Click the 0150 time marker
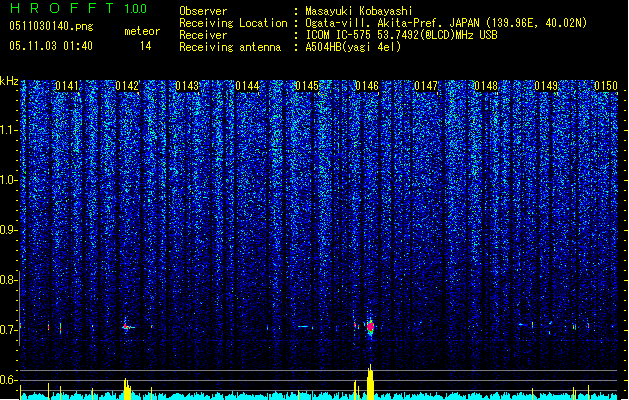Screen dimensions: 629x400 pyautogui.click(x=606, y=86)
